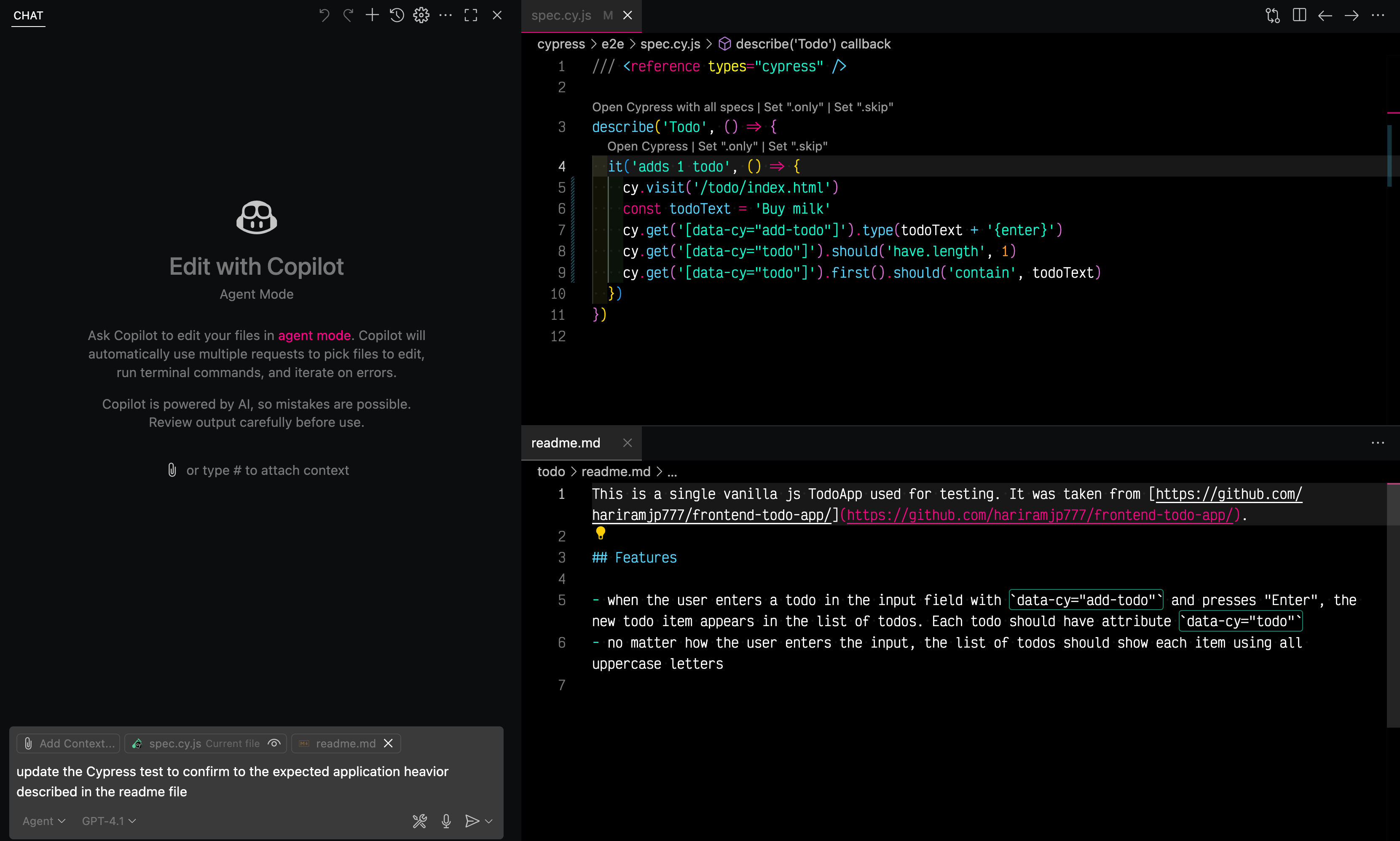Click the breadcrumb ellipsis in readme editor
The width and height of the screenshot is (1400, 841).
pos(672,471)
